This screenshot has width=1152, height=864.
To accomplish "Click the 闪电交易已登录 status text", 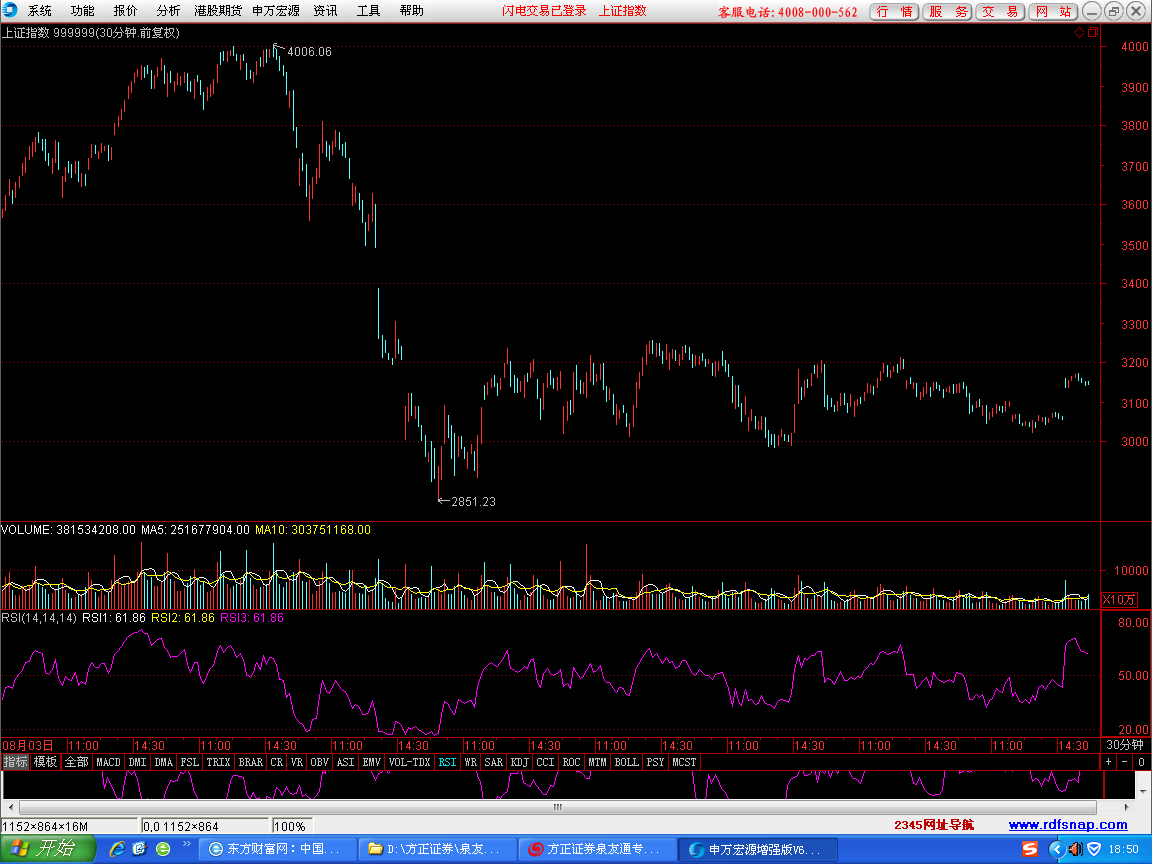I will pos(544,11).
